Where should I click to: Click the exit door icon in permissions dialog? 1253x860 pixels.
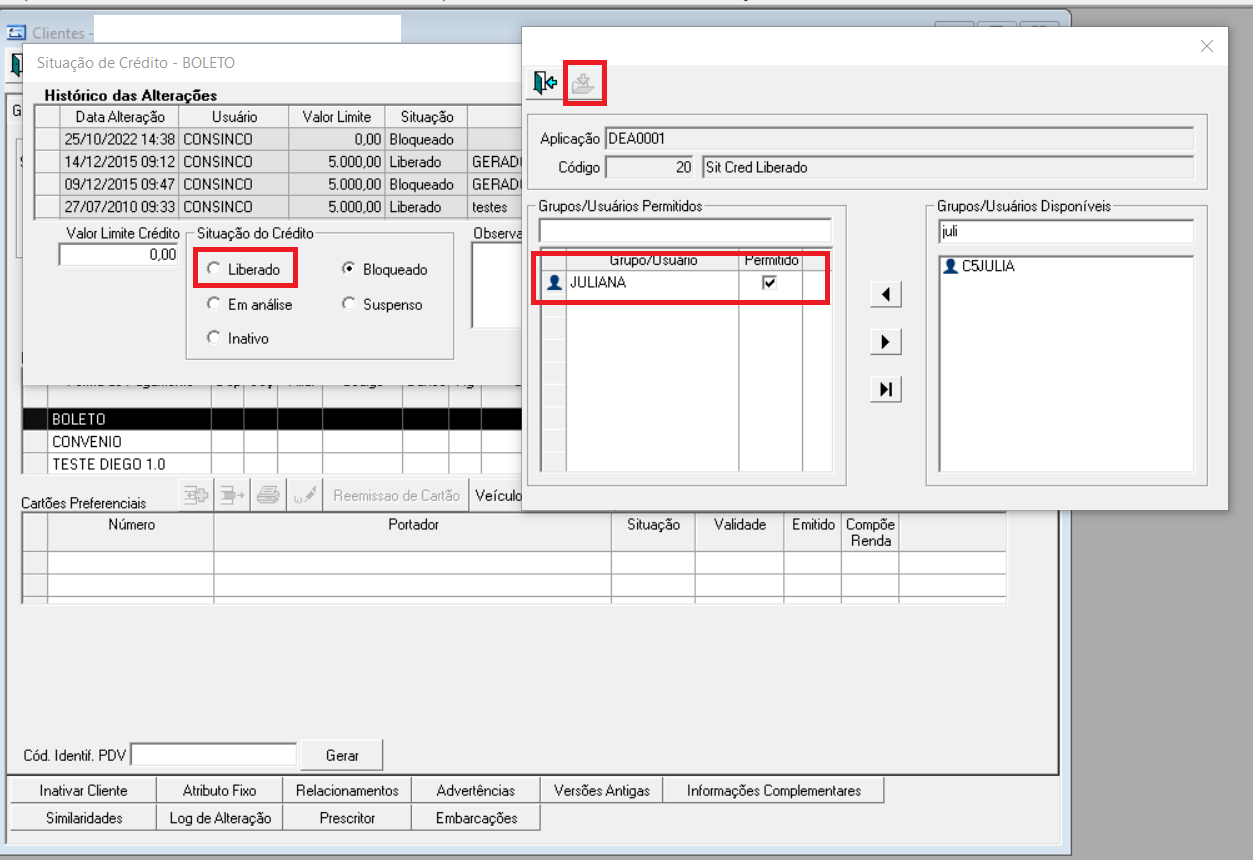click(544, 84)
